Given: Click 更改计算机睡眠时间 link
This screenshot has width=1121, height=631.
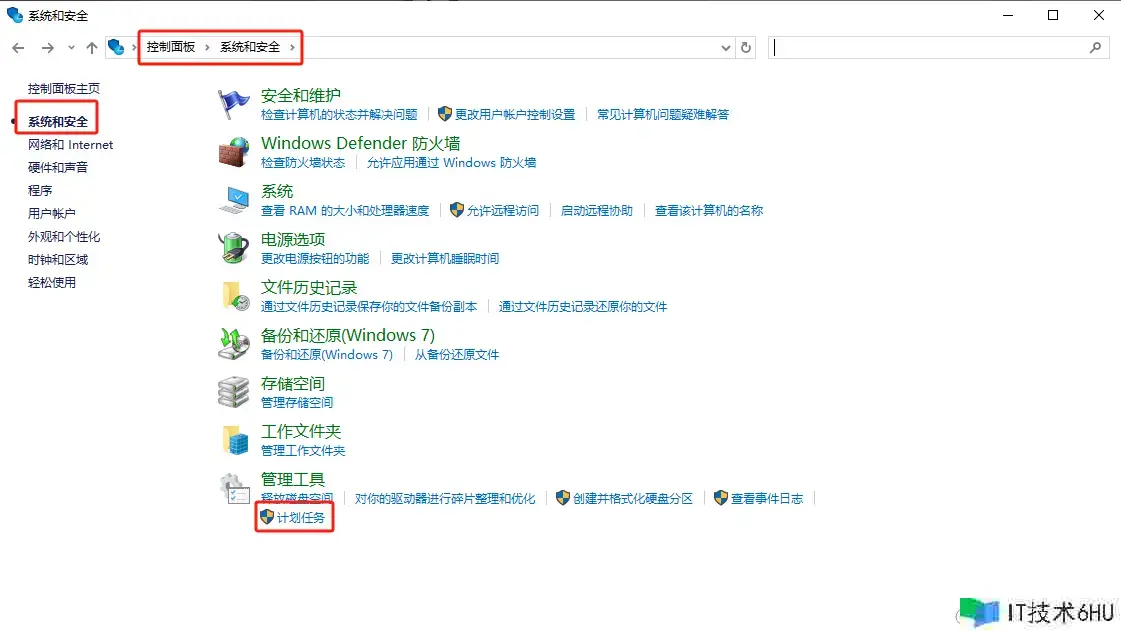Looking at the screenshot, I should click(445, 258).
